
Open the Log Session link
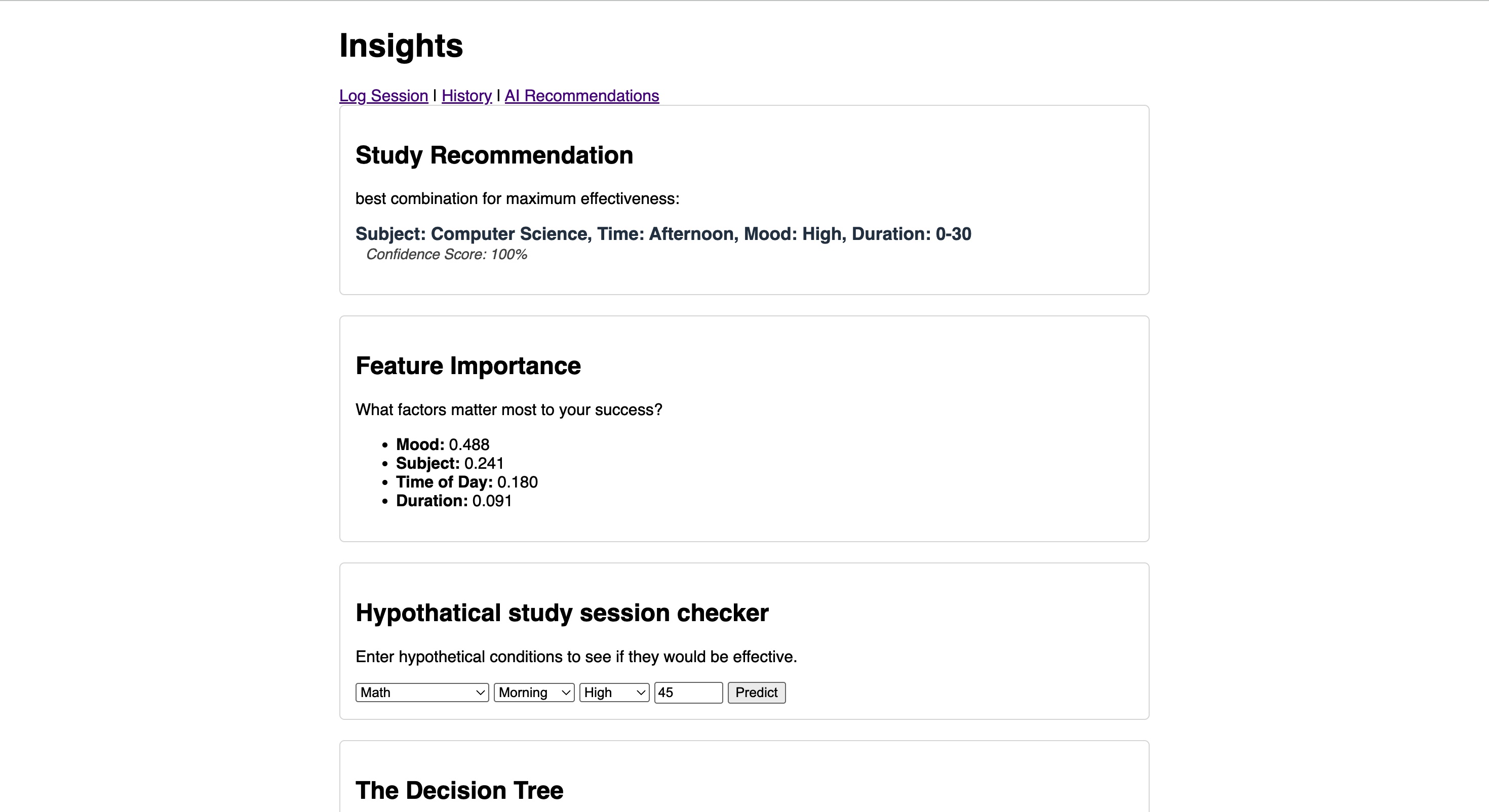[383, 96]
